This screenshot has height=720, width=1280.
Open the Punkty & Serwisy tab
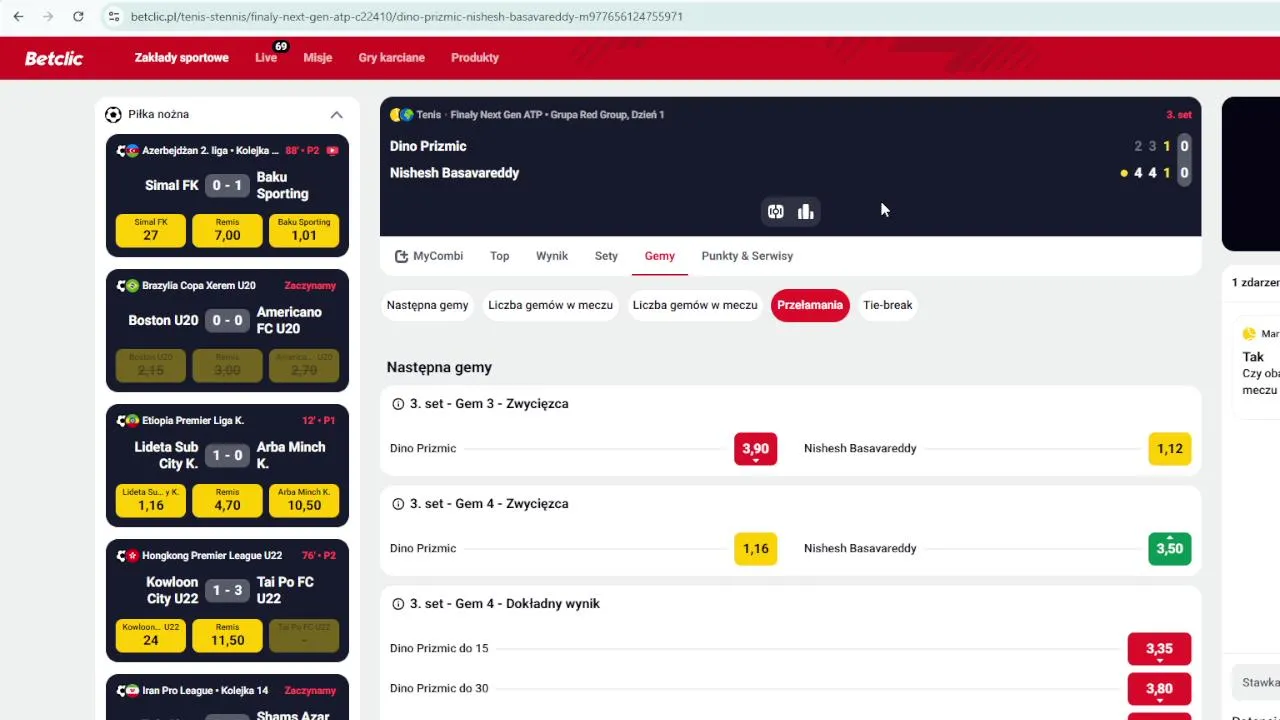747,256
